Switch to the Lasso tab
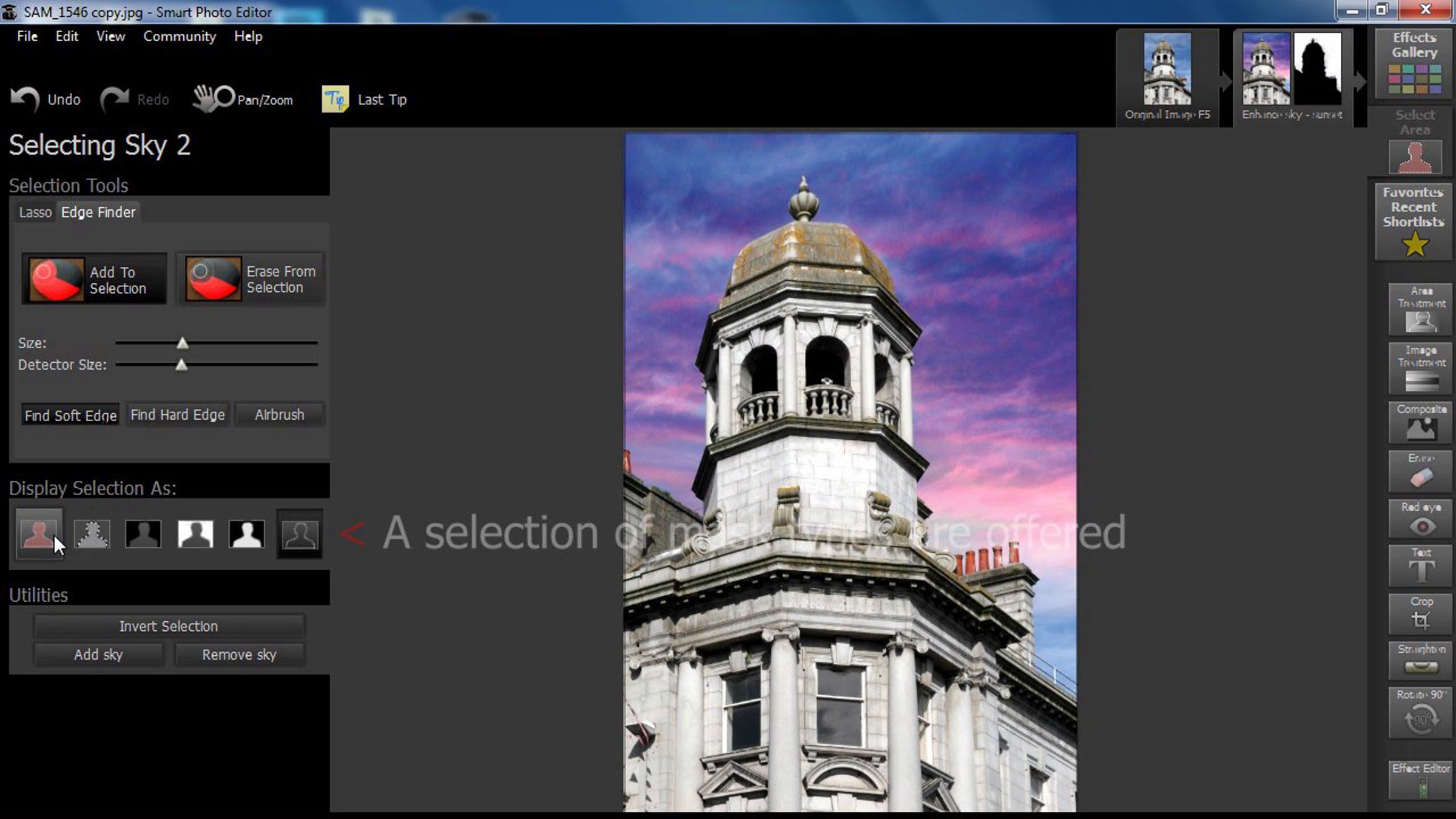Image resolution: width=1456 pixels, height=819 pixels. click(35, 212)
